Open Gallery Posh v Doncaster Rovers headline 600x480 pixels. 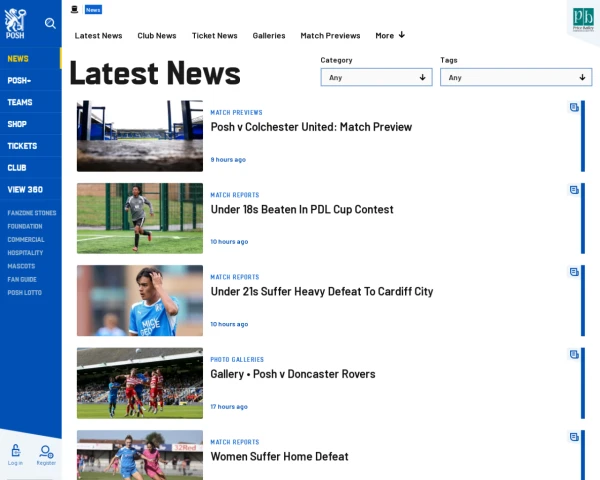pos(293,374)
